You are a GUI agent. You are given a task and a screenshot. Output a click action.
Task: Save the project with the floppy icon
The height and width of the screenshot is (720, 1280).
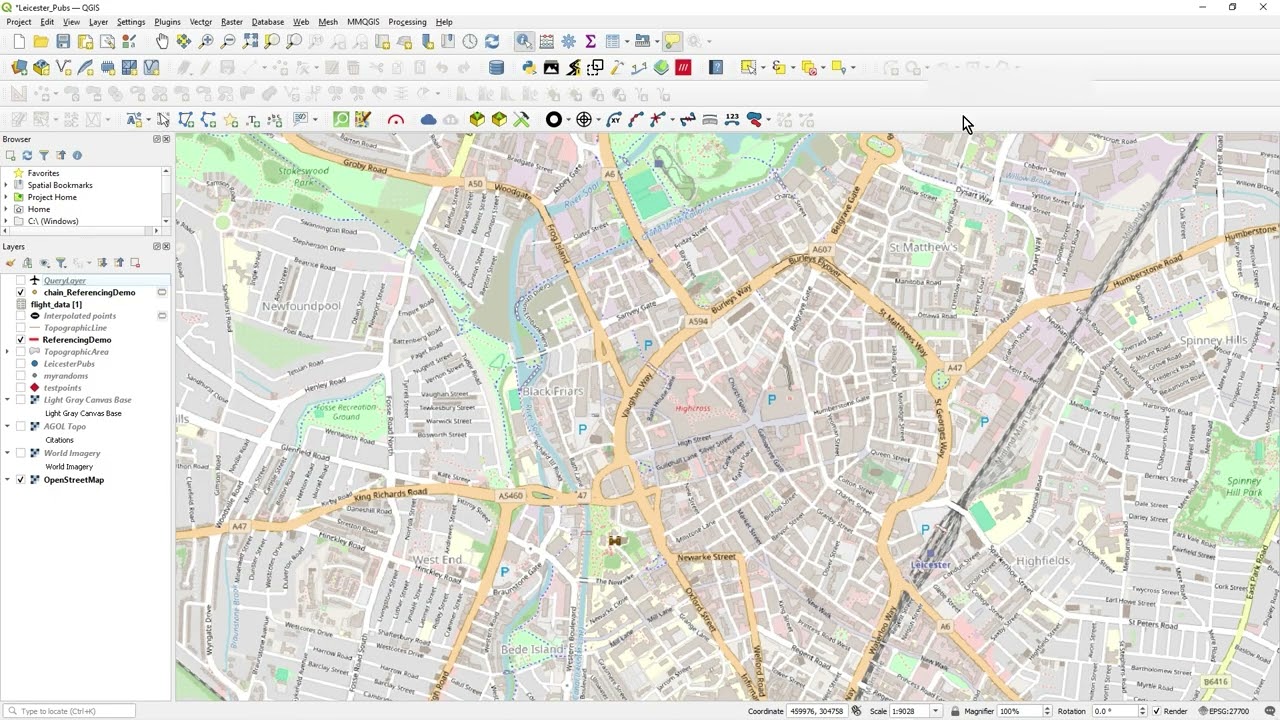point(63,41)
